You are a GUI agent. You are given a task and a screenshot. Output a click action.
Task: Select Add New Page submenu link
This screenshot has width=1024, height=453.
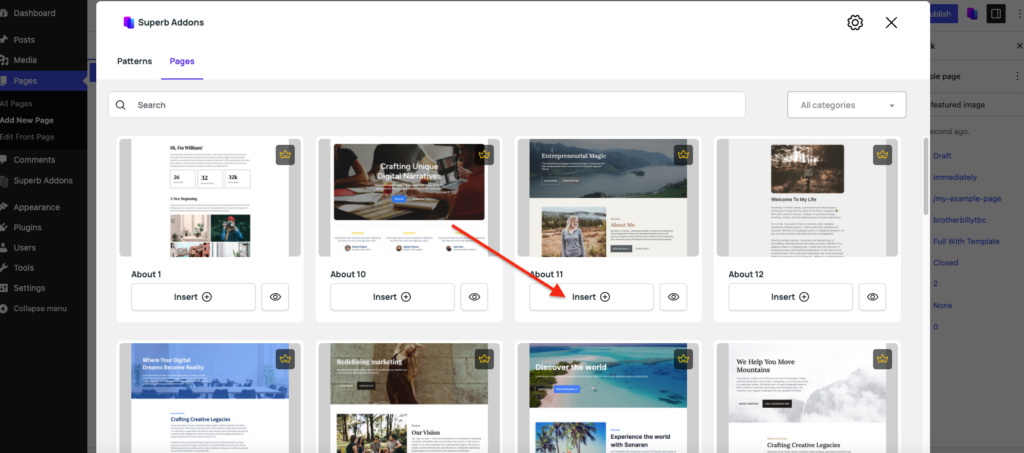point(27,120)
